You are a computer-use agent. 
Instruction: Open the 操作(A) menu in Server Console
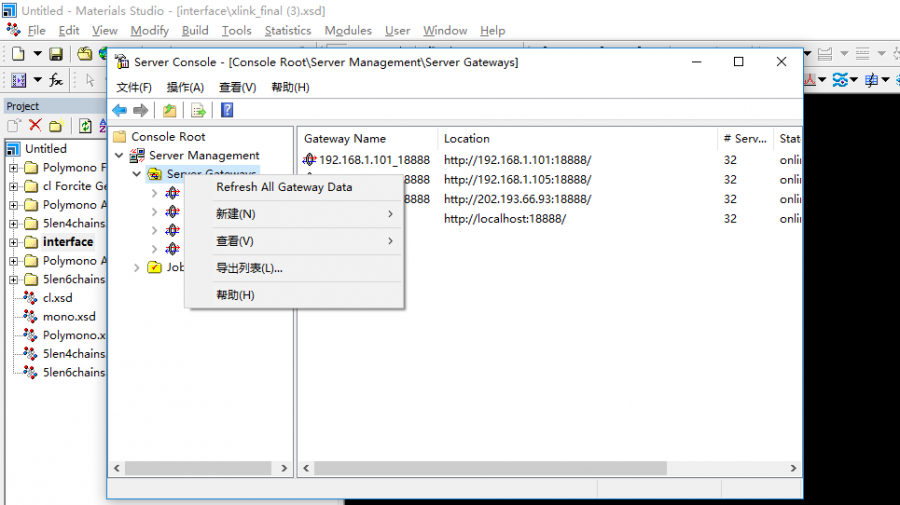click(185, 87)
